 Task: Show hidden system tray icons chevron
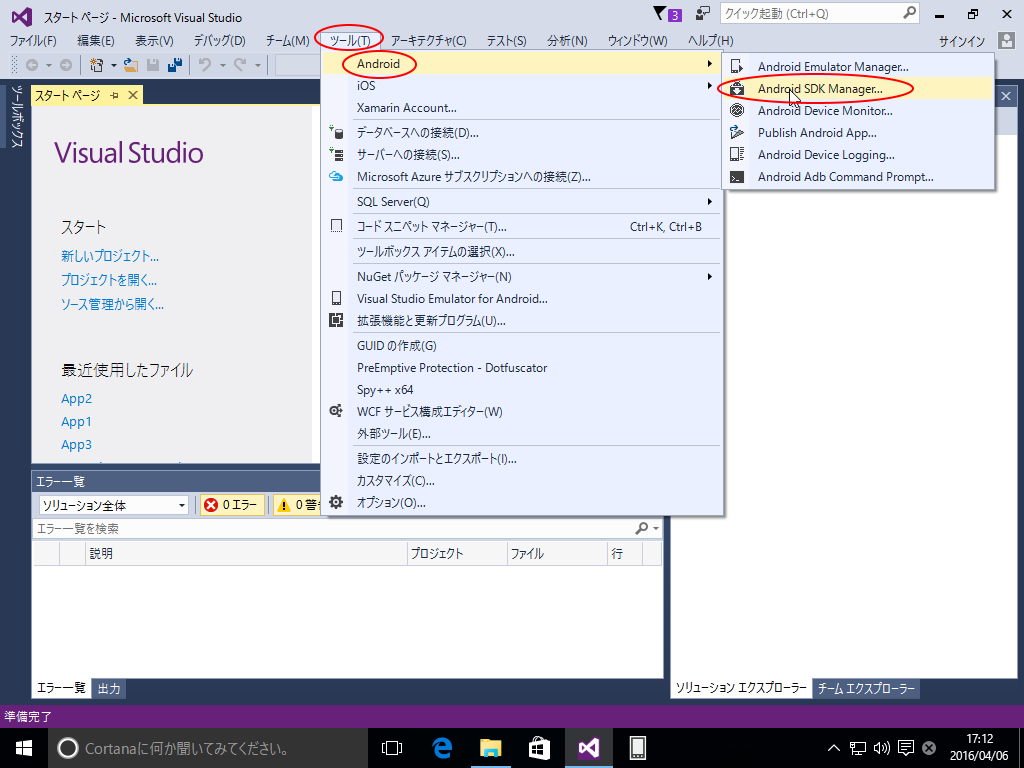(834, 748)
